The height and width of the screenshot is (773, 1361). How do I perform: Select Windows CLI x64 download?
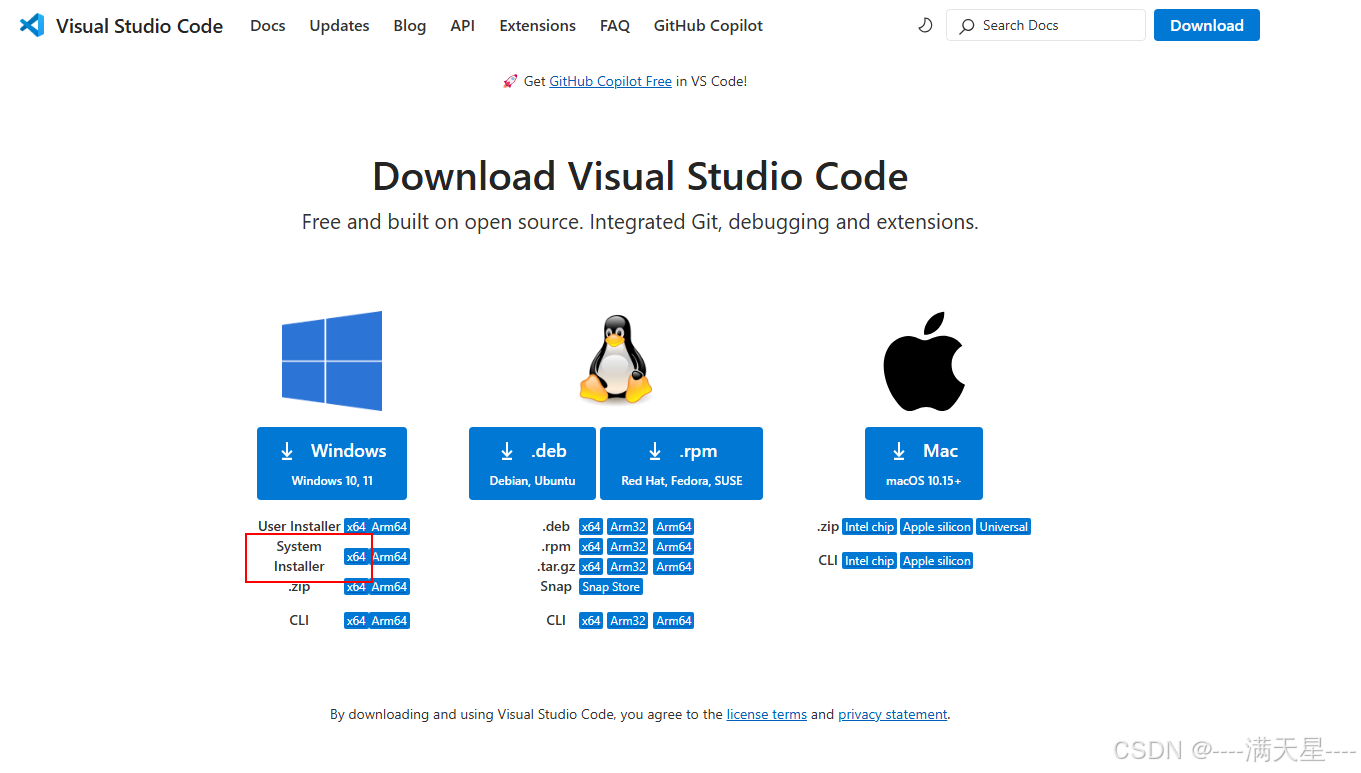pos(356,621)
